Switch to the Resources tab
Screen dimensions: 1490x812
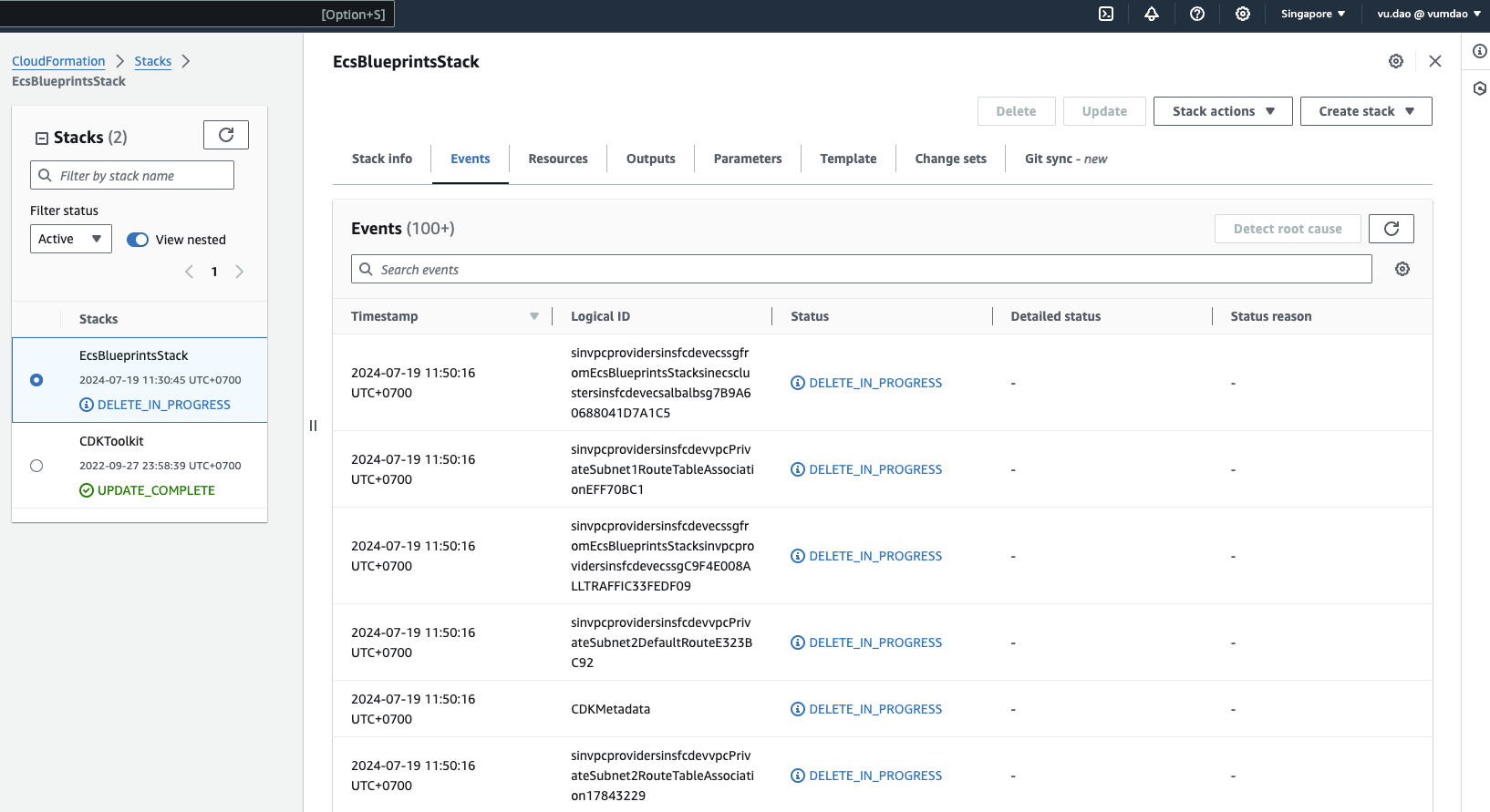[558, 159]
